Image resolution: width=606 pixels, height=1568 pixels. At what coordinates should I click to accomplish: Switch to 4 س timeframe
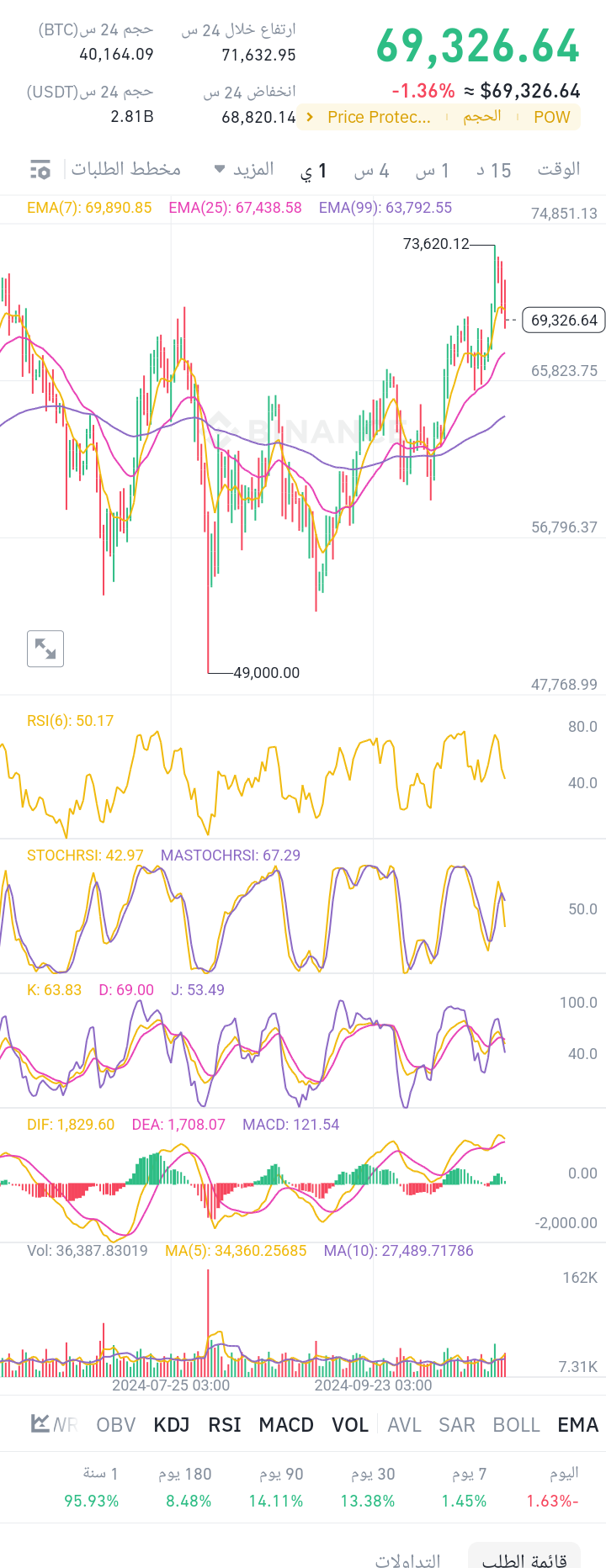pyautogui.click(x=371, y=170)
